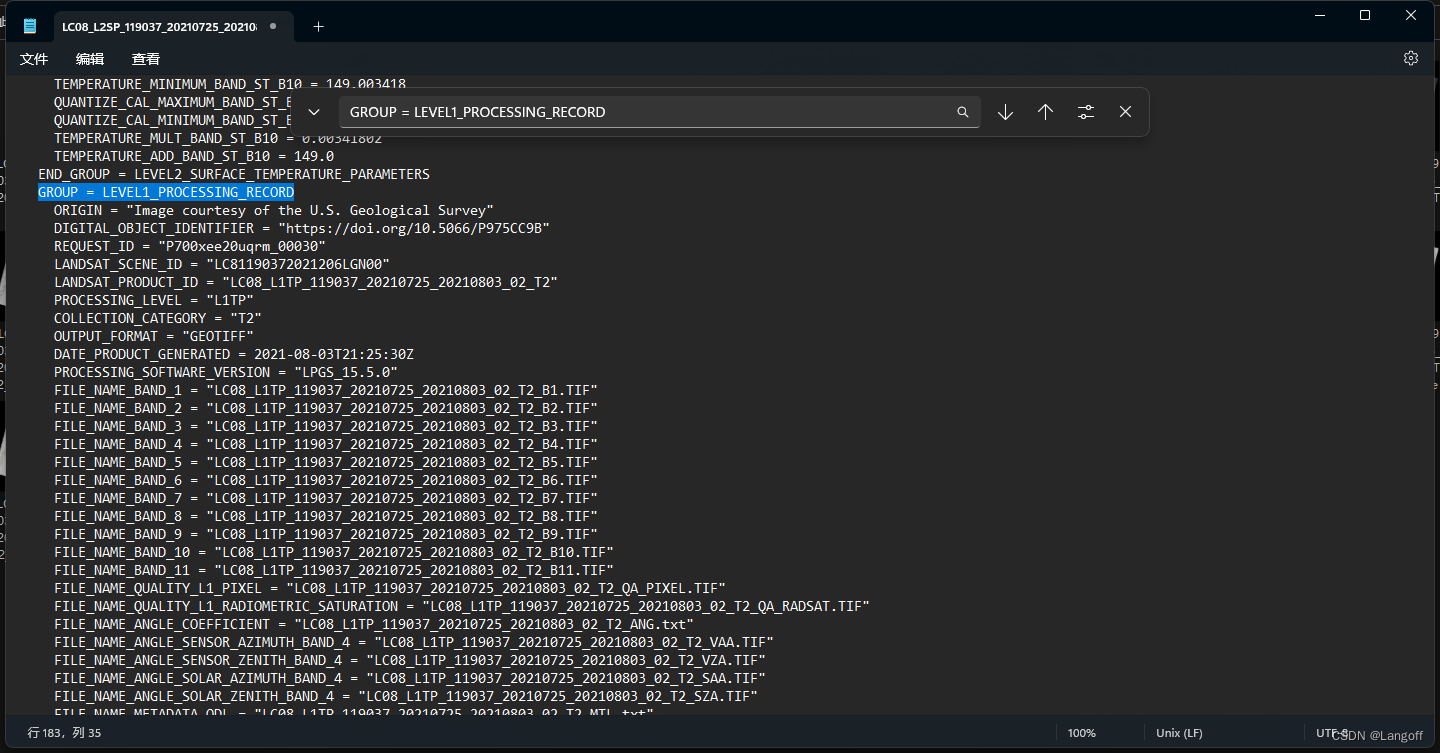Viewport: 1440px width, 753px height.
Task: Click the OUTPUT_FORMAT = "GEOTIFF" line
Action: tap(154, 336)
